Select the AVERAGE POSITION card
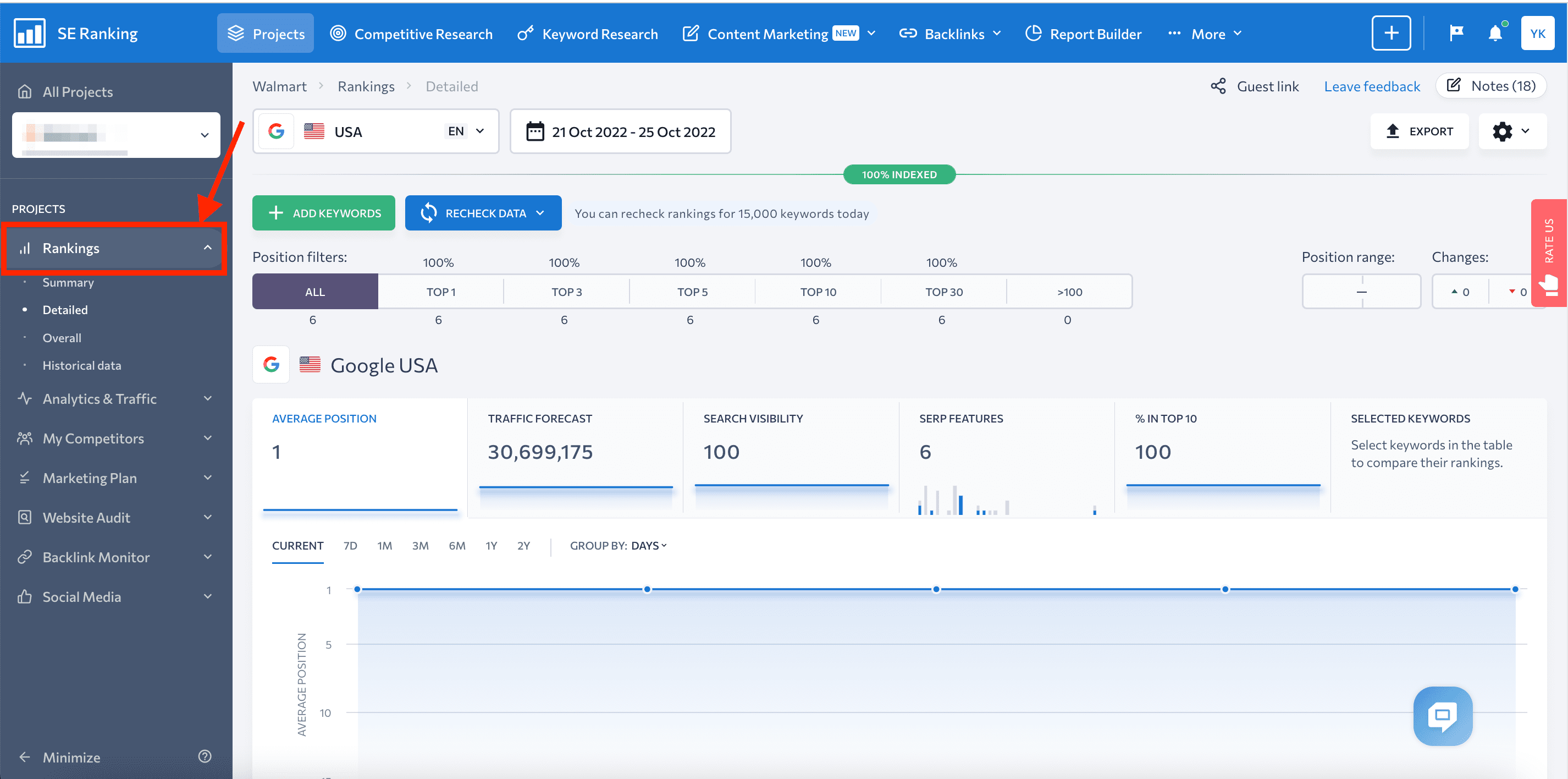This screenshot has height=779, width=1568. (x=360, y=458)
